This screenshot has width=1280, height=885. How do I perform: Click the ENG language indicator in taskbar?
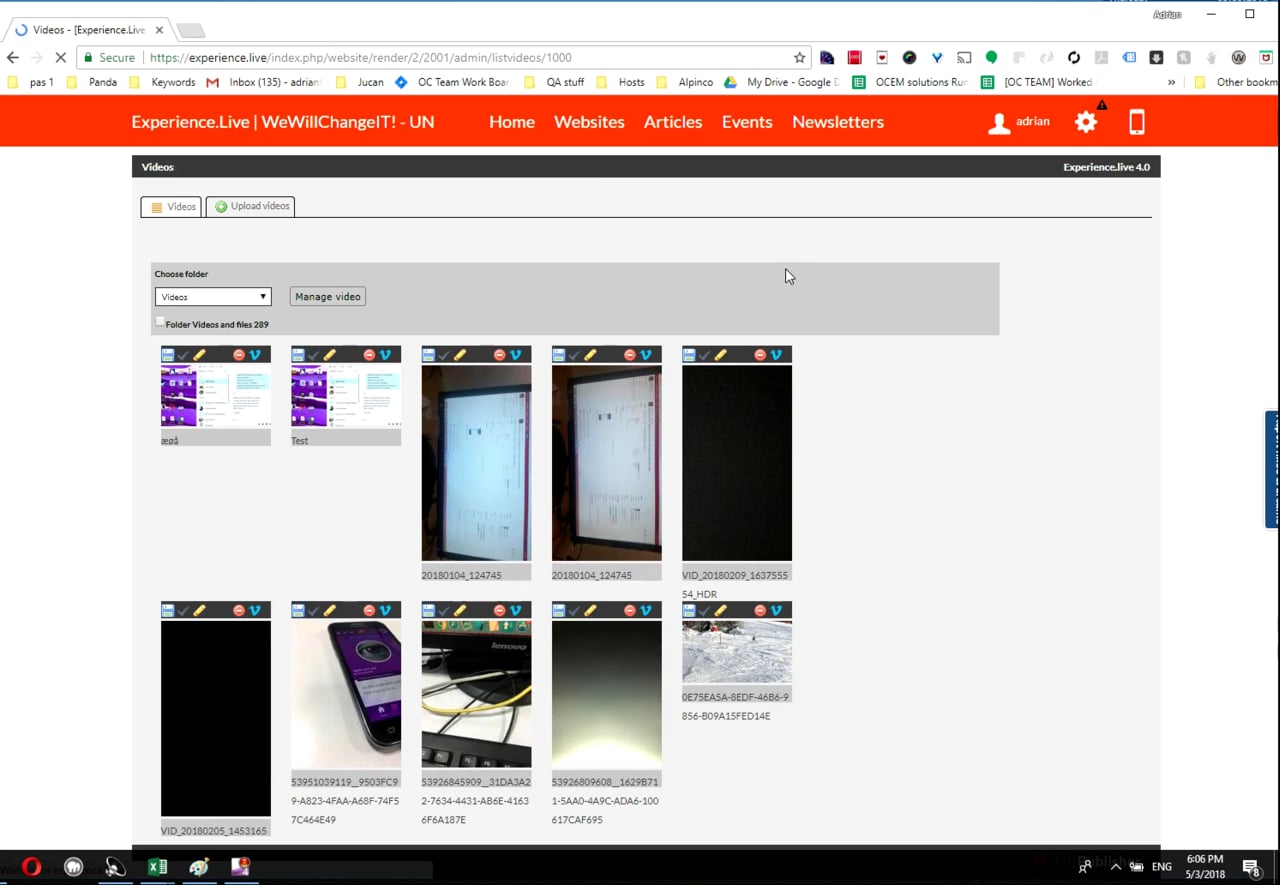[x=1161, y=867]
